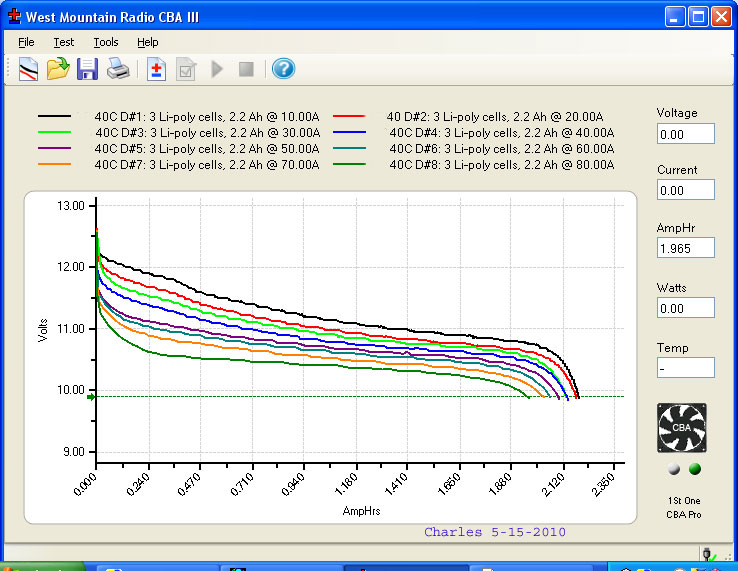Open help with the blue question mark icon
This screenshot has width=738, height=571.
click(283, 69)
